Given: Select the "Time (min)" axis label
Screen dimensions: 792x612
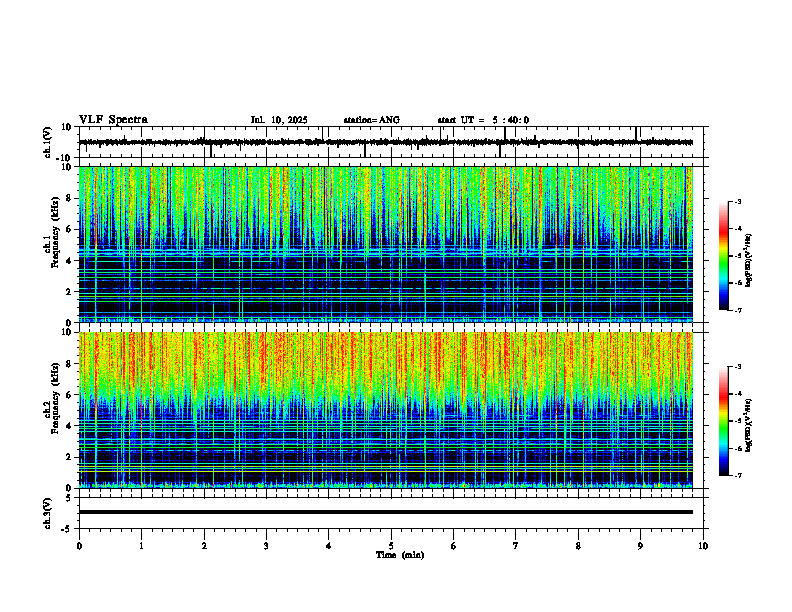Looking at the screenshot, I should pos(400,555).
